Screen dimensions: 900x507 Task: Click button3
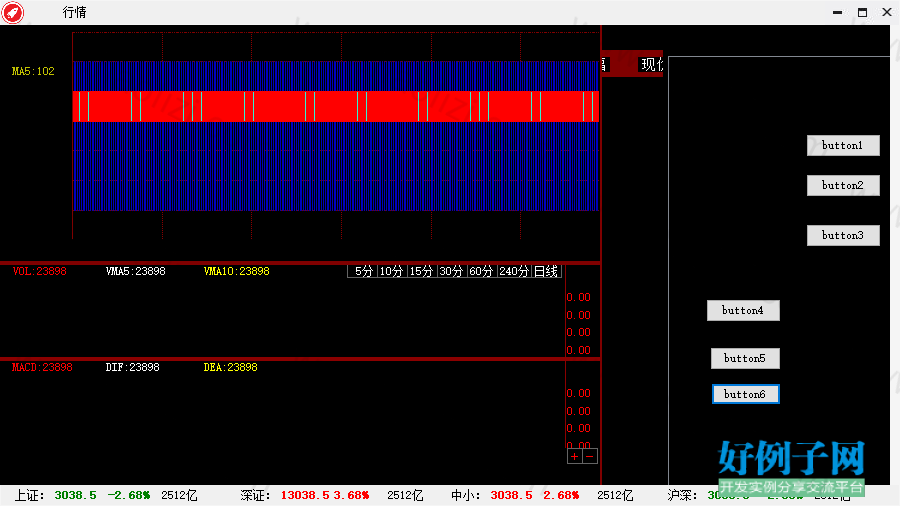843,235
